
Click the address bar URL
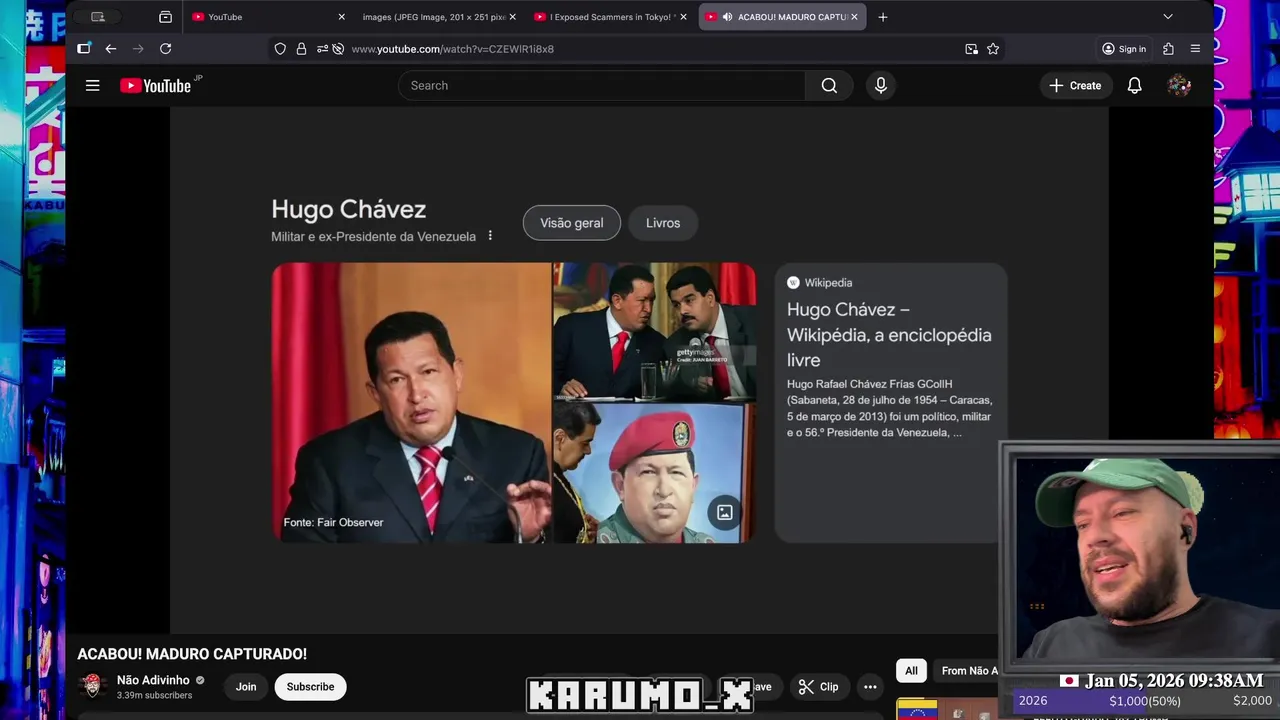(452, 49)
